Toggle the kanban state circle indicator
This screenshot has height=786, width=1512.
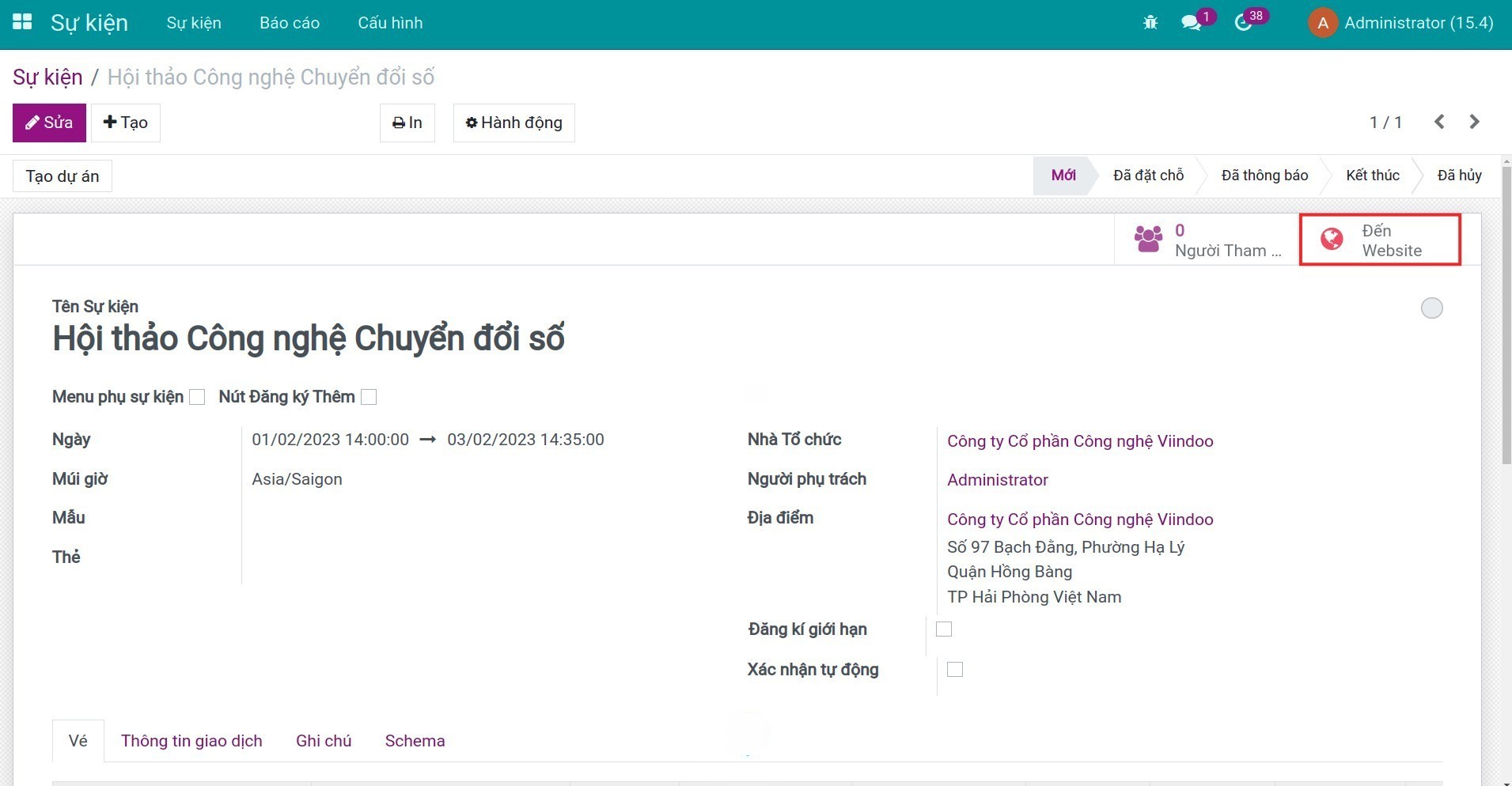pyautogui.click(x=1431, y=308)
